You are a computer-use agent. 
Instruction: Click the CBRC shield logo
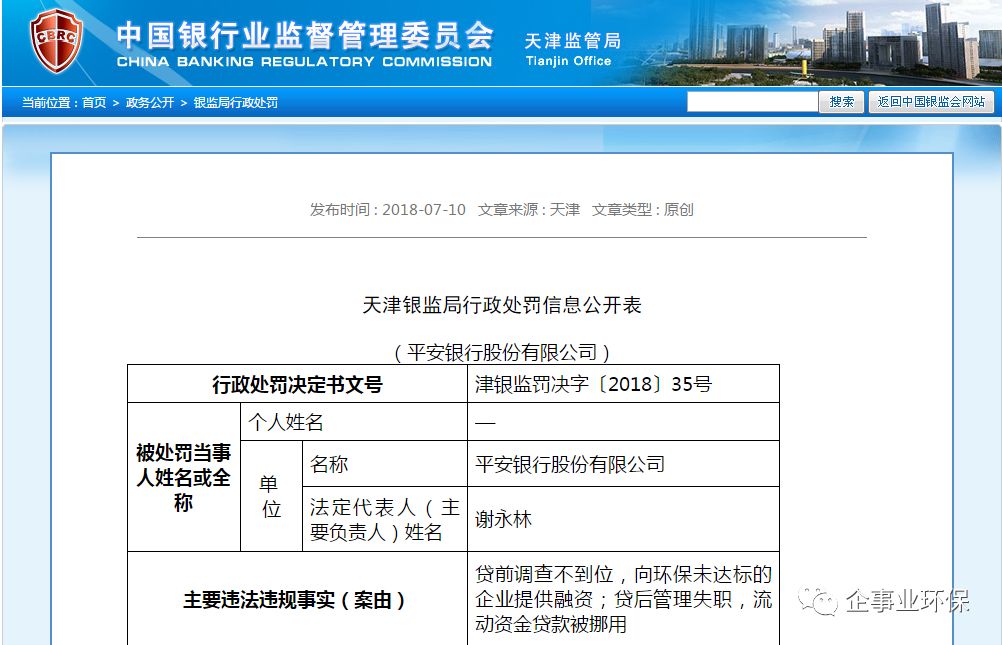coord(56,41)
